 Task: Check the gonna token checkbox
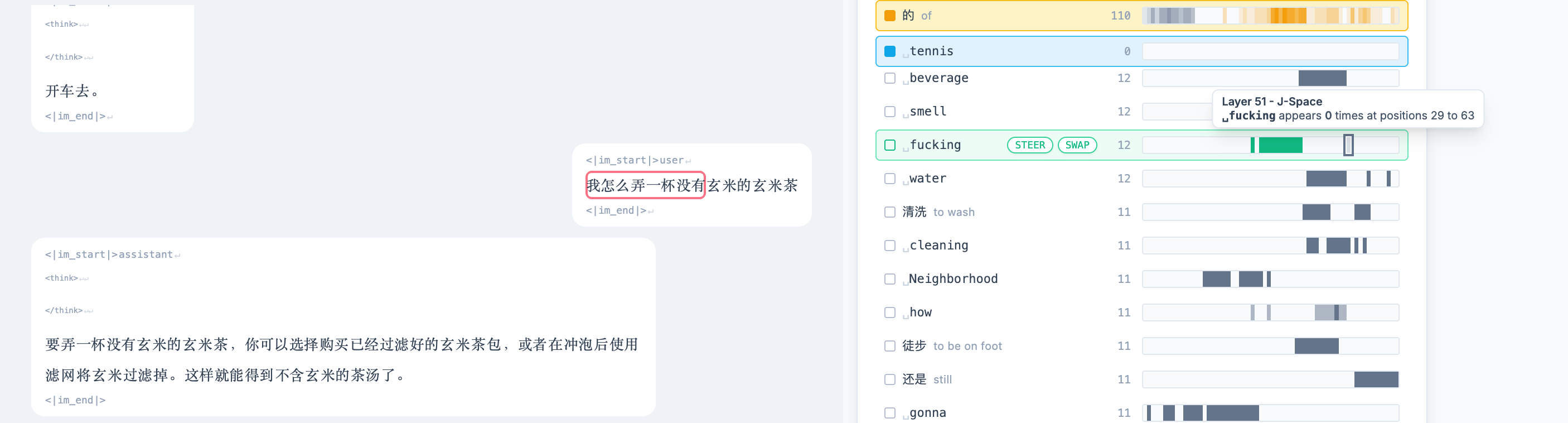(889, 414)
